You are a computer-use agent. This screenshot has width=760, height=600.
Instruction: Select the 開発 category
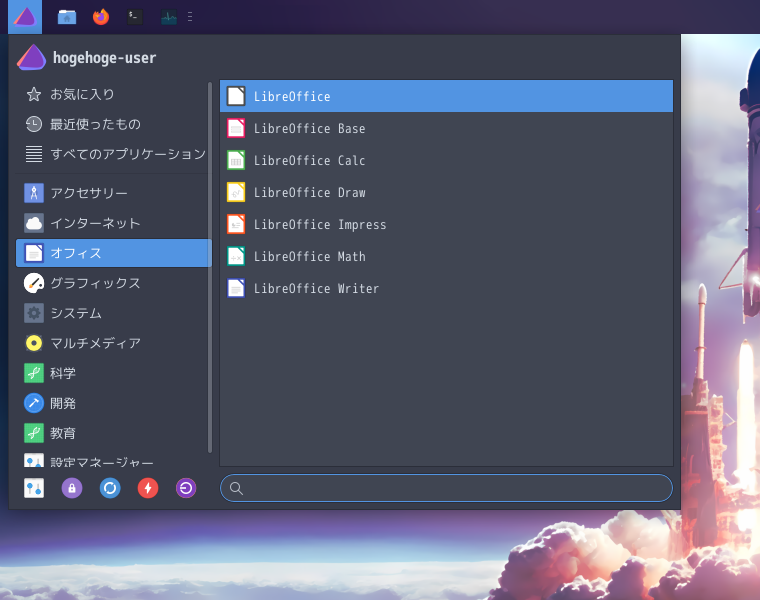(x=112, y=403)
